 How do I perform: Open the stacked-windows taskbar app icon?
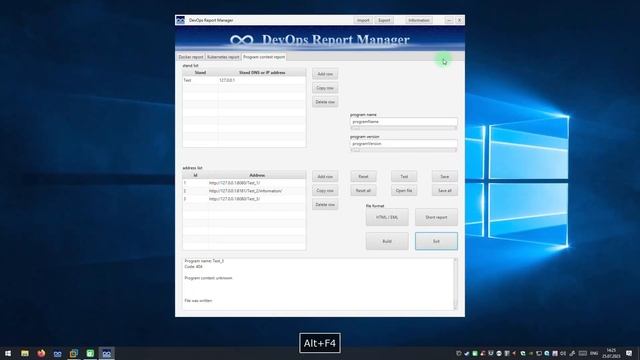pyautogui.click(x=74, y=353)
